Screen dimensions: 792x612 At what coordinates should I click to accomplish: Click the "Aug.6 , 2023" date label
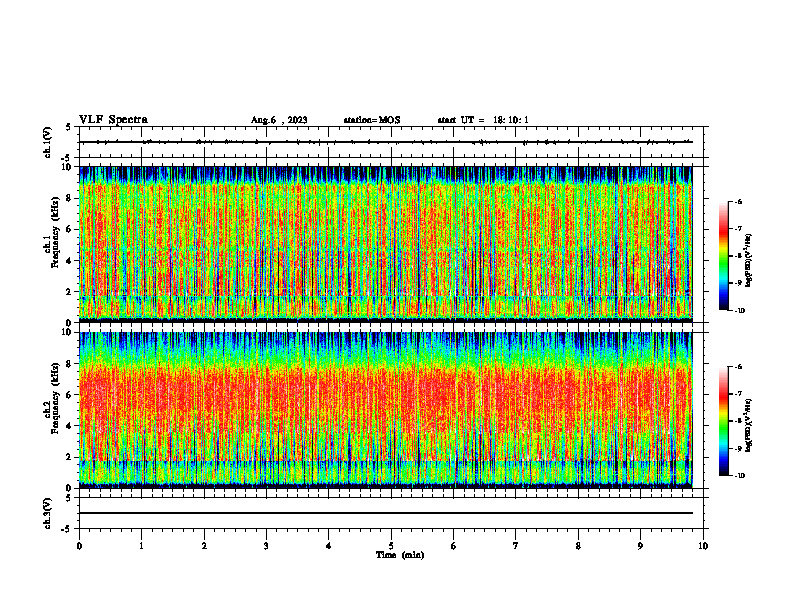click(x=279, y=120)
